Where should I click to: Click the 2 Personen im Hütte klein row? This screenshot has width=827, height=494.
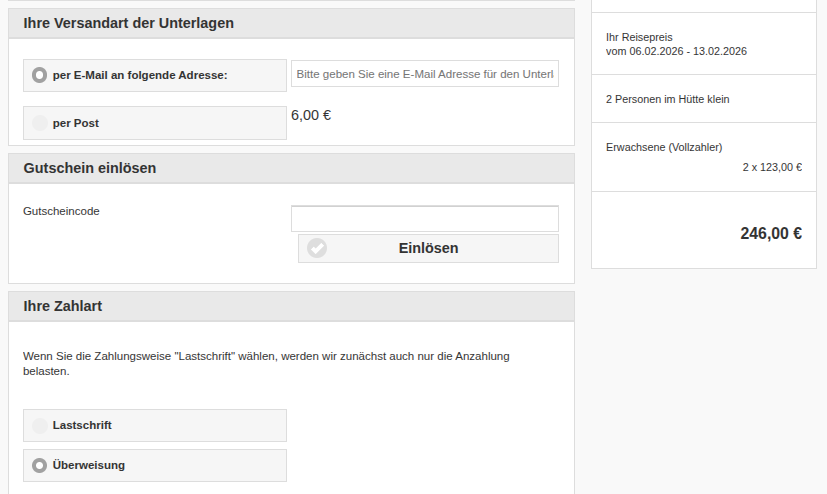coord(674,99)
